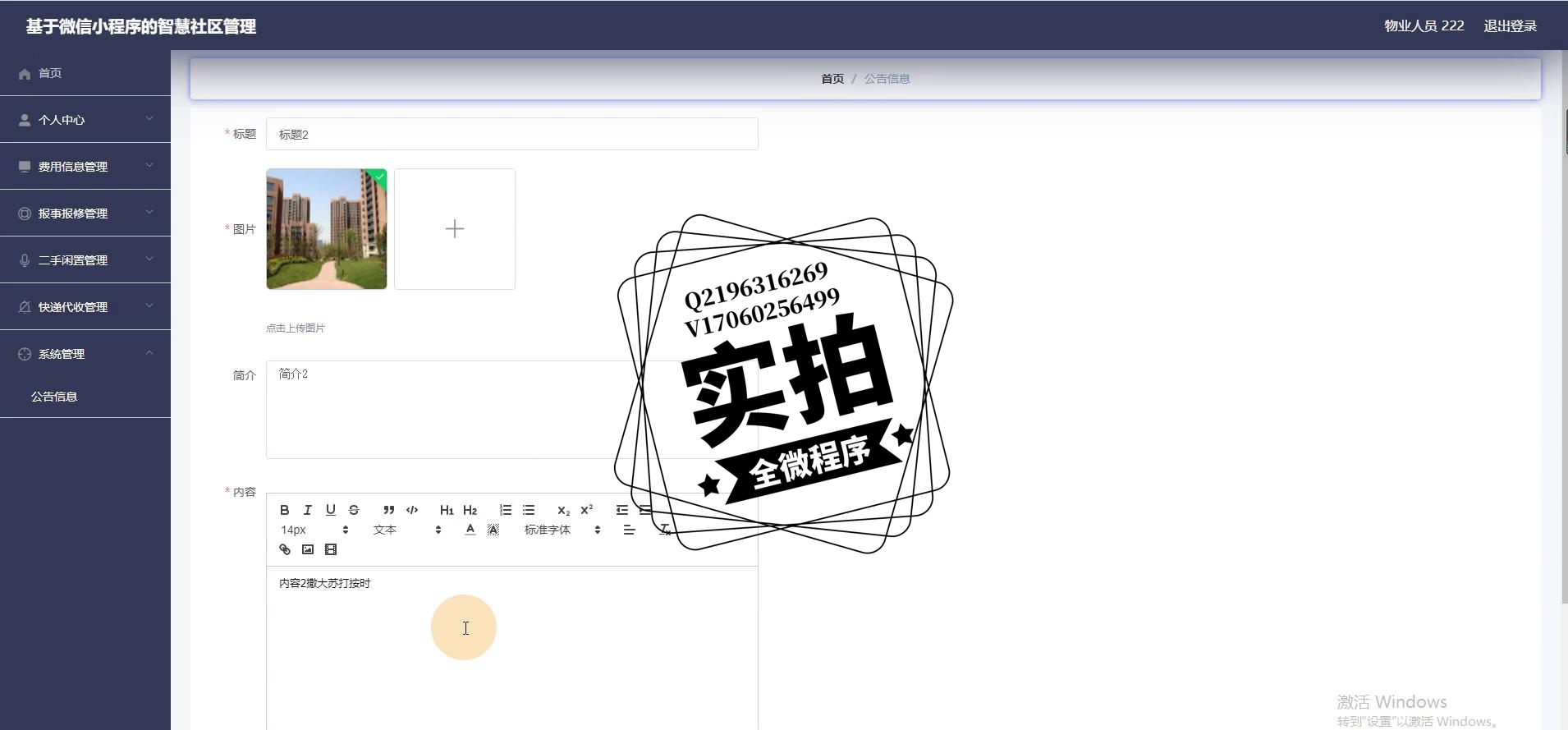Click into the content text 内容2撒大苏打按时
1568x730 pixels.
pyautogui.click(x=325, y=583)
